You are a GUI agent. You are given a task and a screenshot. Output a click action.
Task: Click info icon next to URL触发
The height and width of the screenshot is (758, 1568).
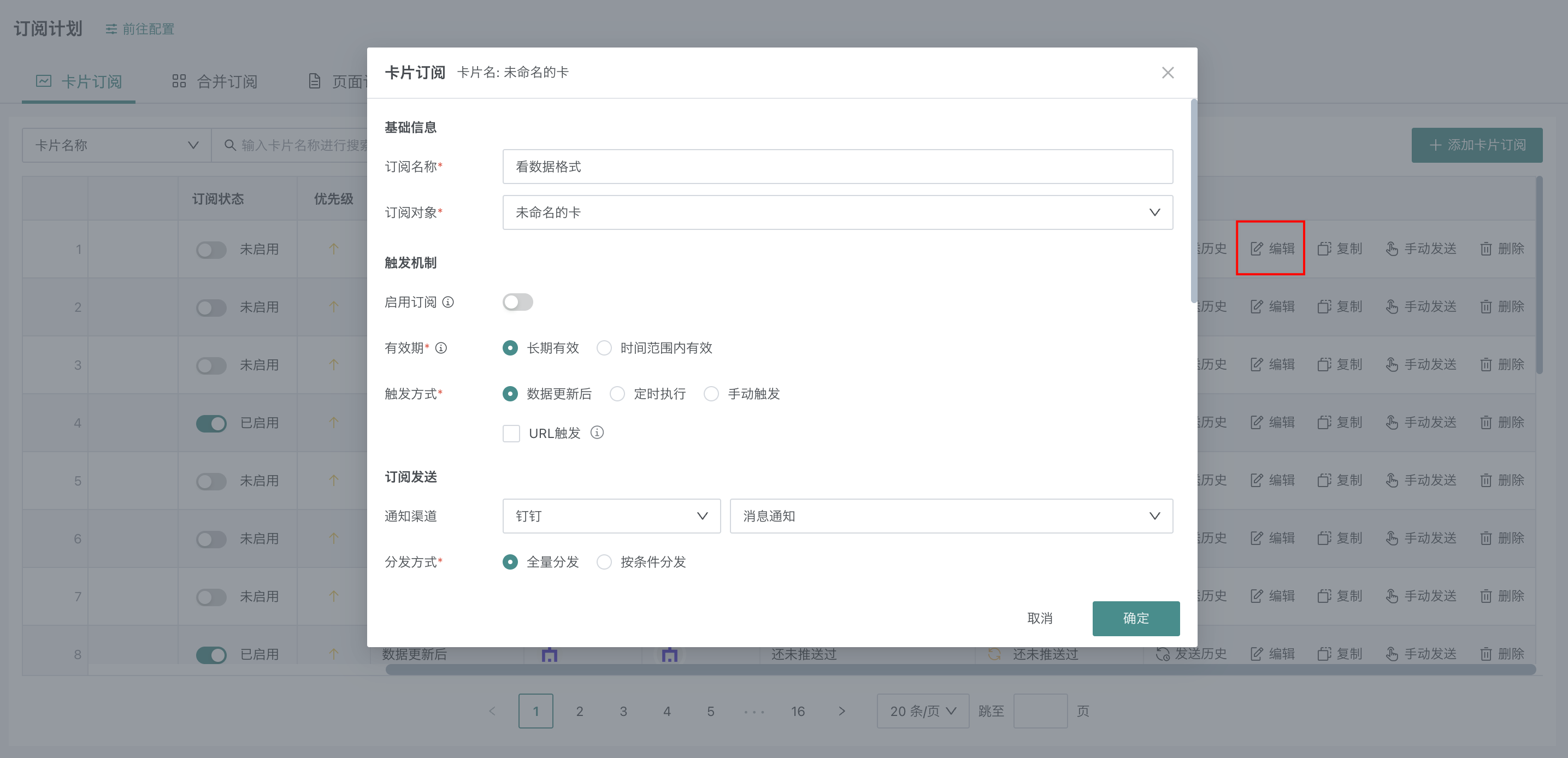point(597,432)
